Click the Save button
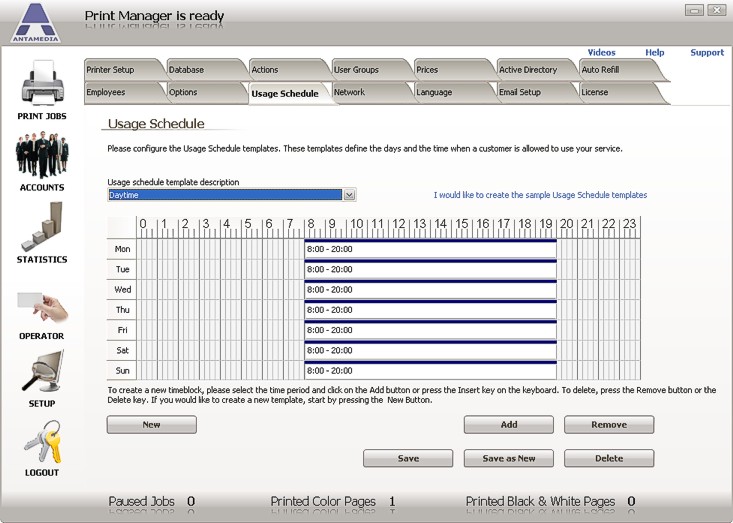The image size is (733, 523). tap(408, 458)
